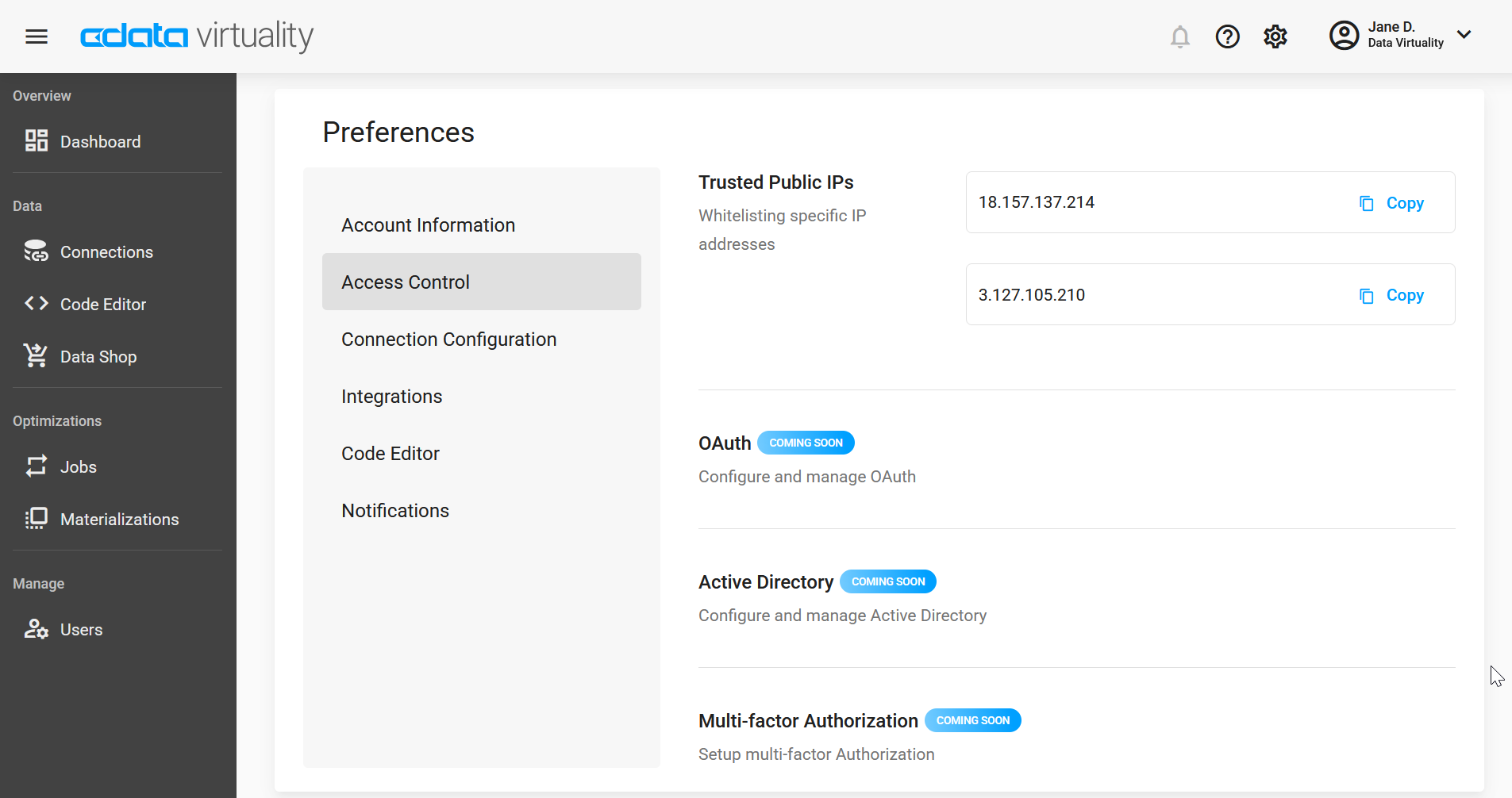Click the copy icon beside 3.127.105.210

pos(1366,294)
